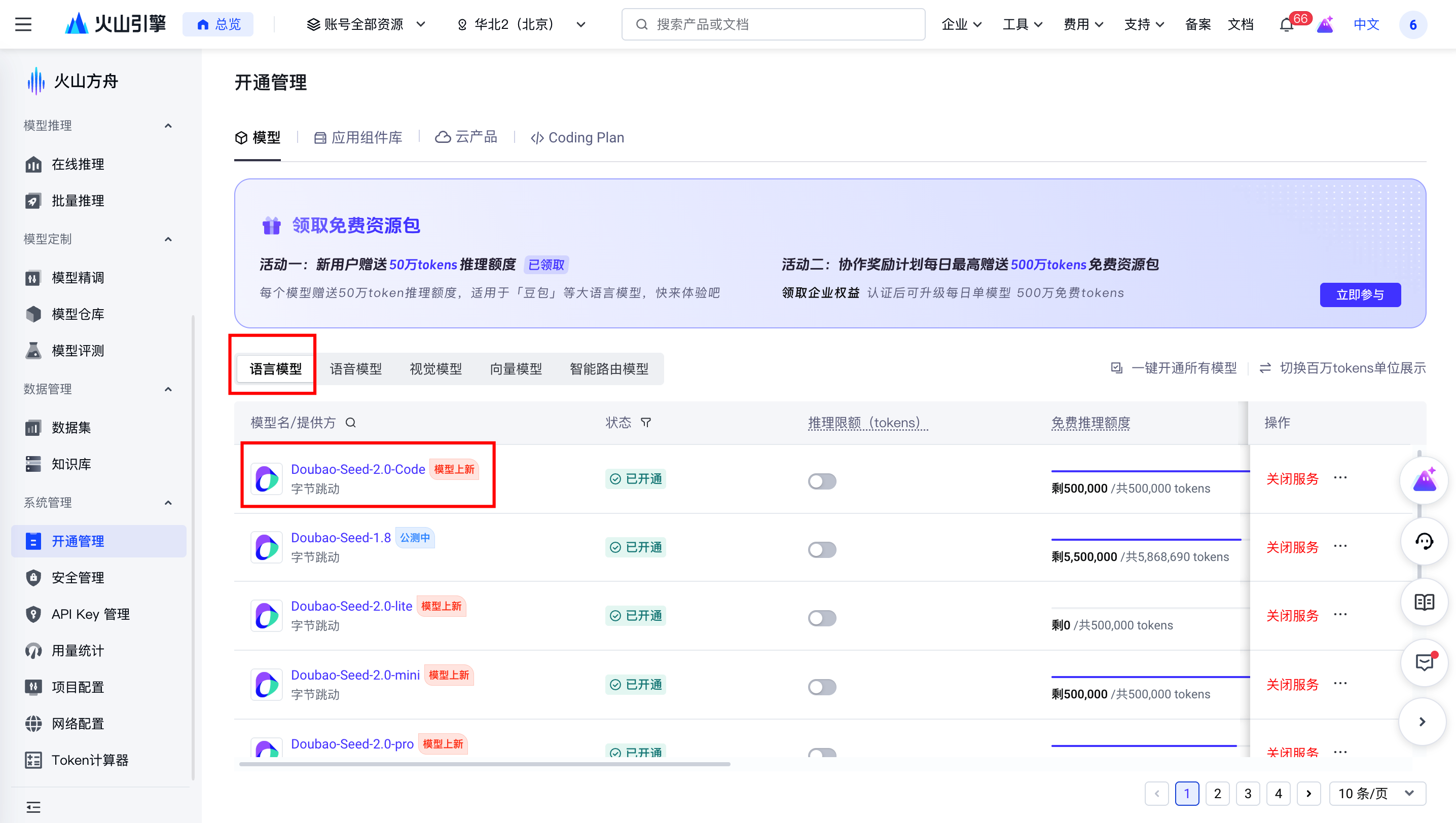Toggle inference limit for Doubao-Seed-2.0-mini
The height and width of the screenshot is (823, 1456).
click(x=822, y=687)
